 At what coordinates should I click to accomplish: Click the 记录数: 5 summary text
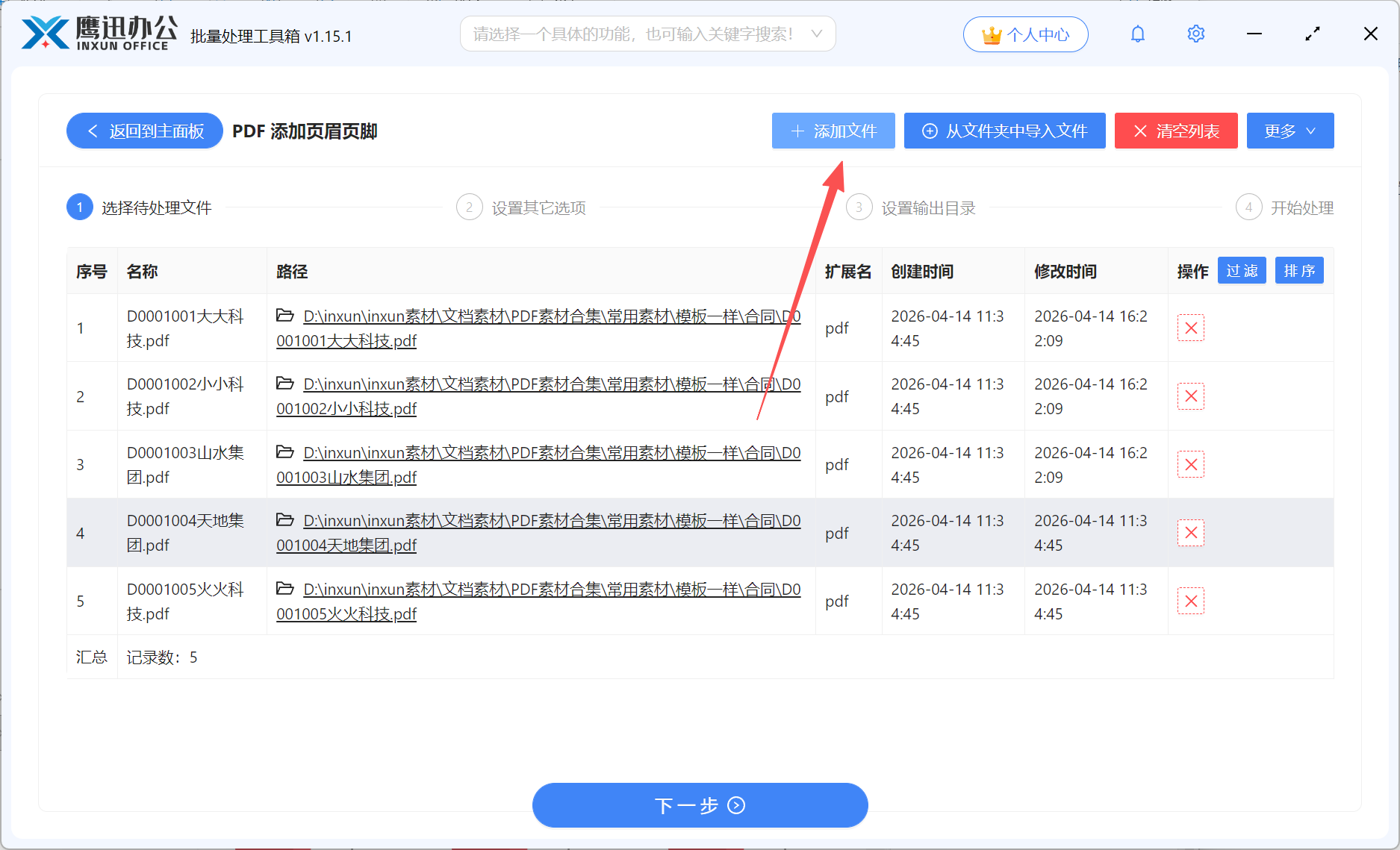(x=162, y=657)
